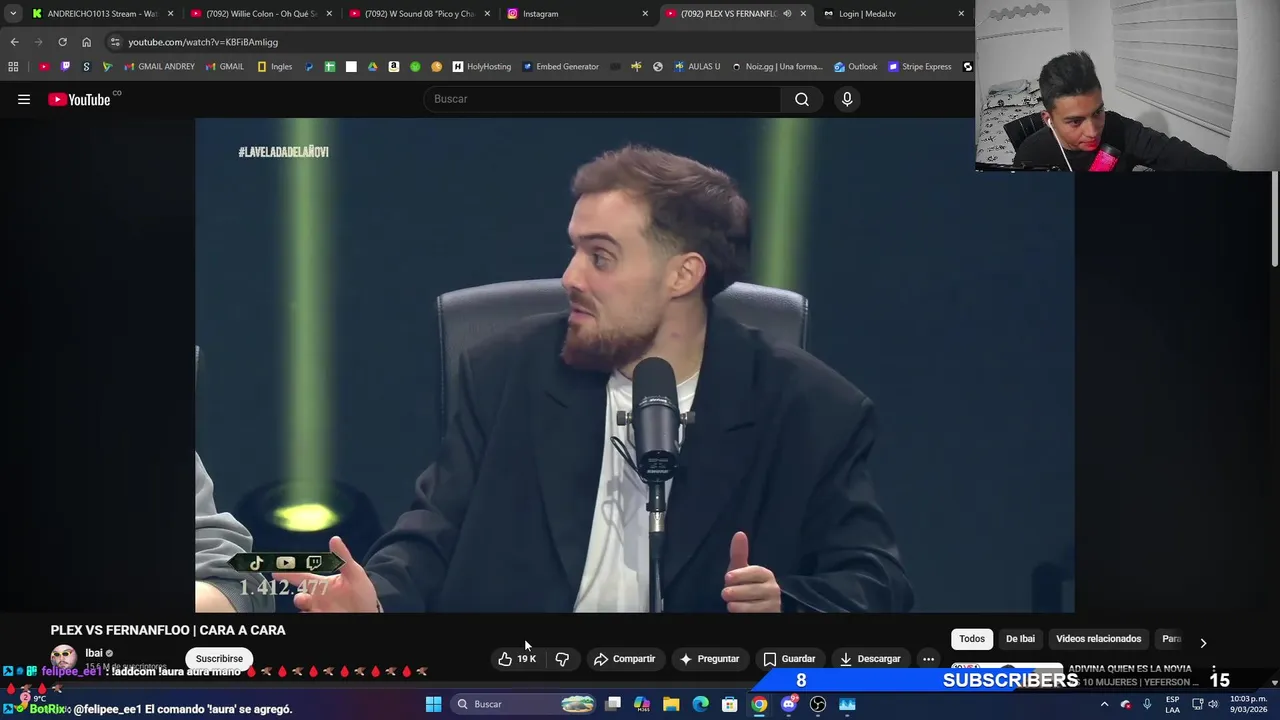This screenshot has width=1280, height=720.
Task: View site information icon in address bar
Action: (x=115, y=42)
